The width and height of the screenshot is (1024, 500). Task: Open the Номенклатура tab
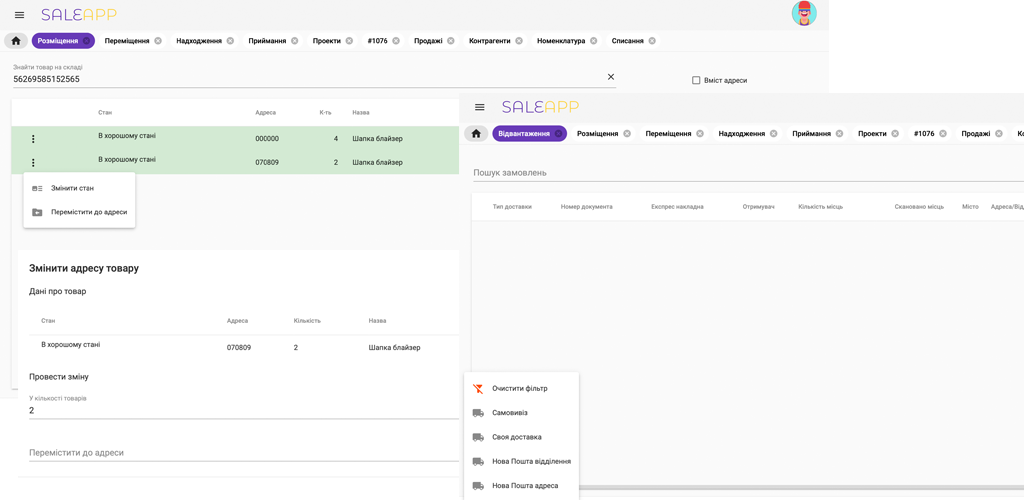pos(566,40)
